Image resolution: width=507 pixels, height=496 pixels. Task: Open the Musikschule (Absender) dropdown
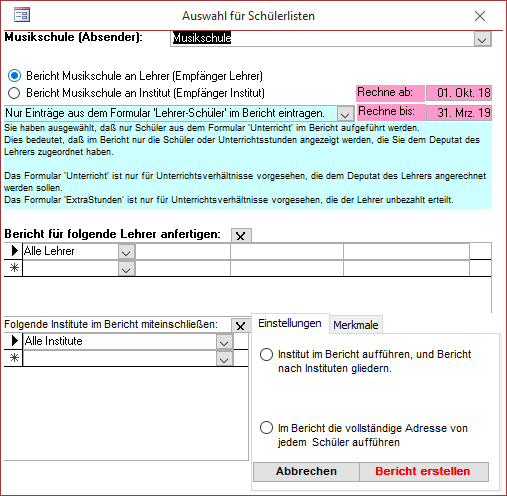(482, 39)
